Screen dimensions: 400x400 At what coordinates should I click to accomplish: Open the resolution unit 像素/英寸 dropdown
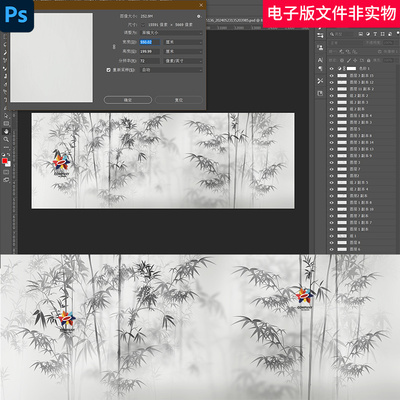tap(184, 61)
